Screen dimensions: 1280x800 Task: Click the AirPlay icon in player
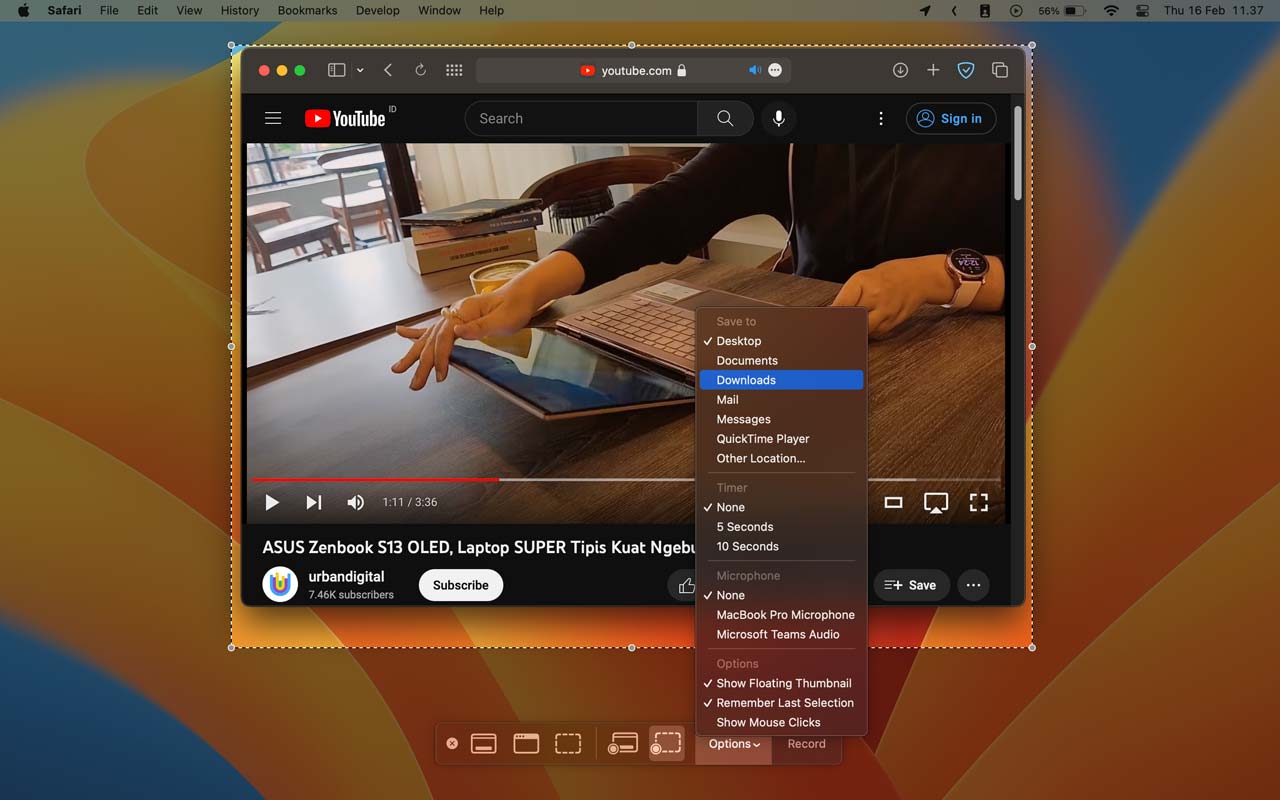[936, 502]
